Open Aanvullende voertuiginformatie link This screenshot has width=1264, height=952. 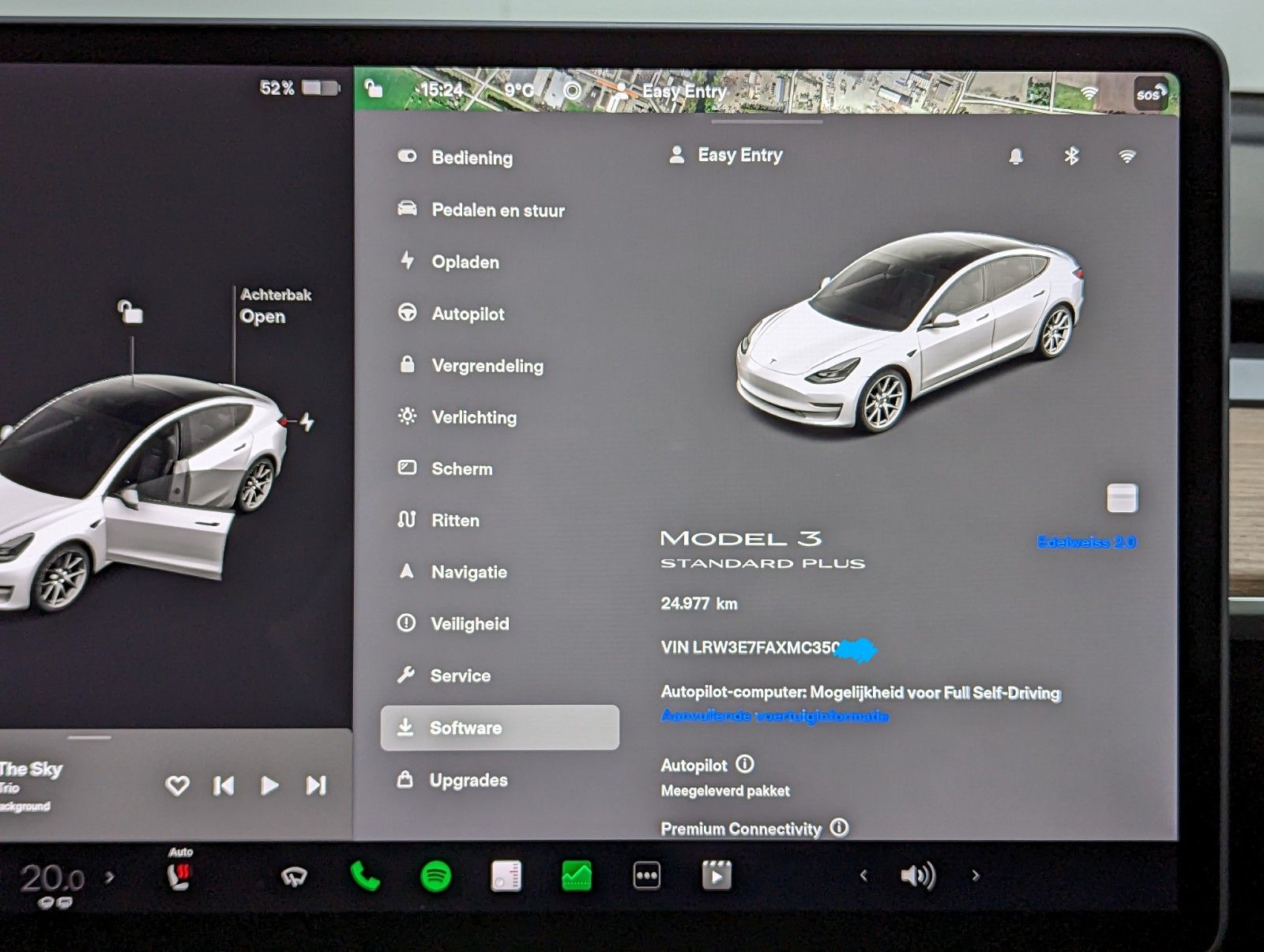[775, 716]
